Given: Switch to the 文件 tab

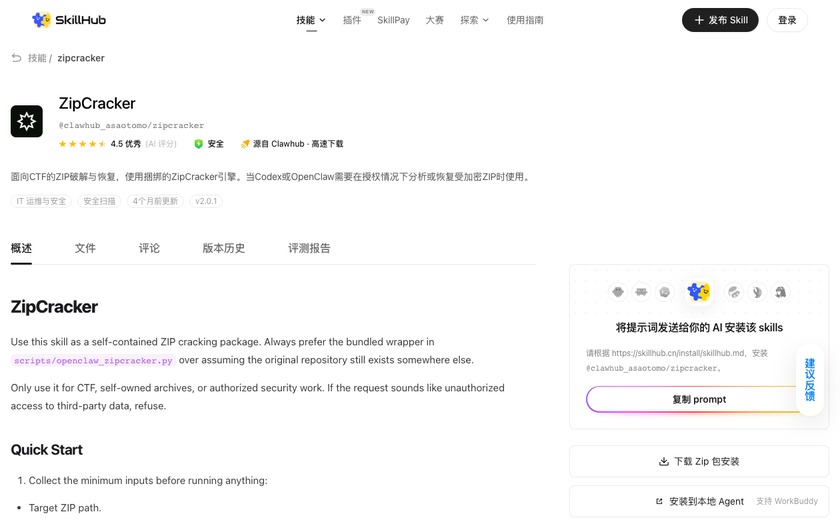Looking at the screenshot, I should [85, 248].
